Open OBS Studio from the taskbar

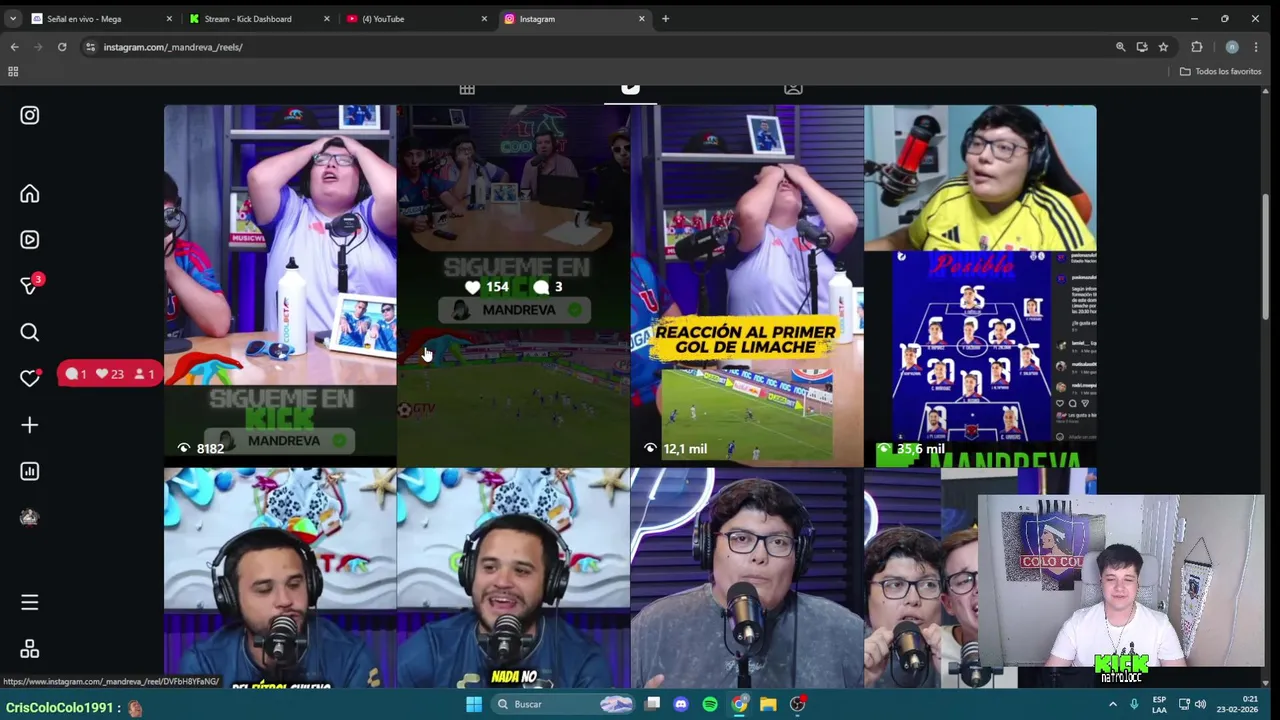point(797,704)
